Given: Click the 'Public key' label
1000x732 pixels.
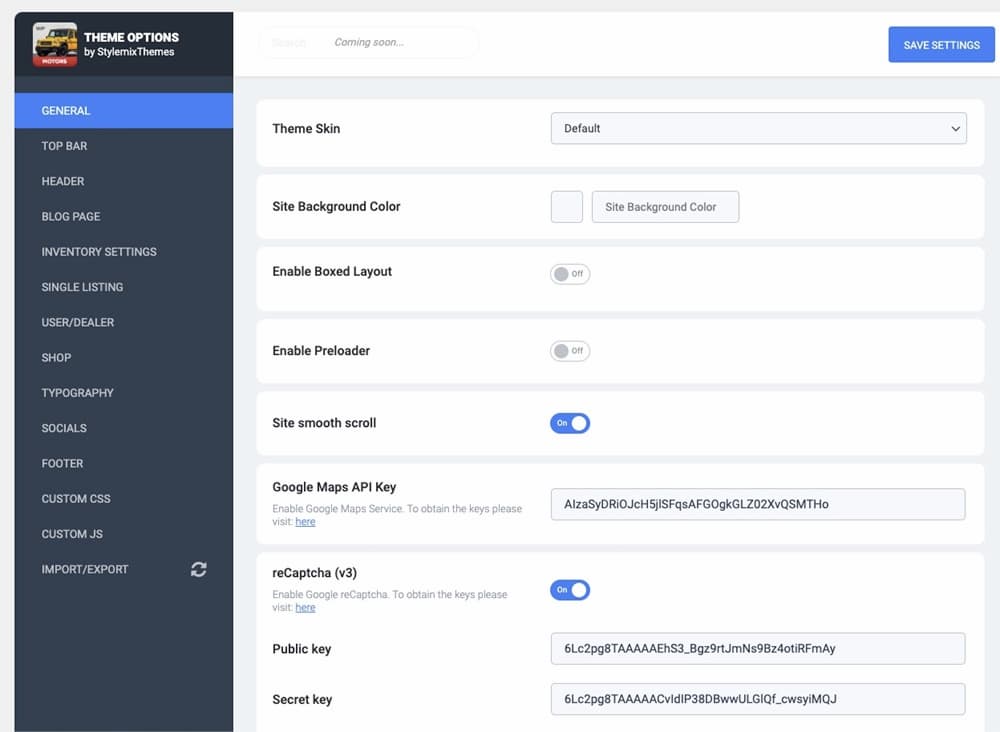Looking at the screenshot, I should [x=302, y=649].
